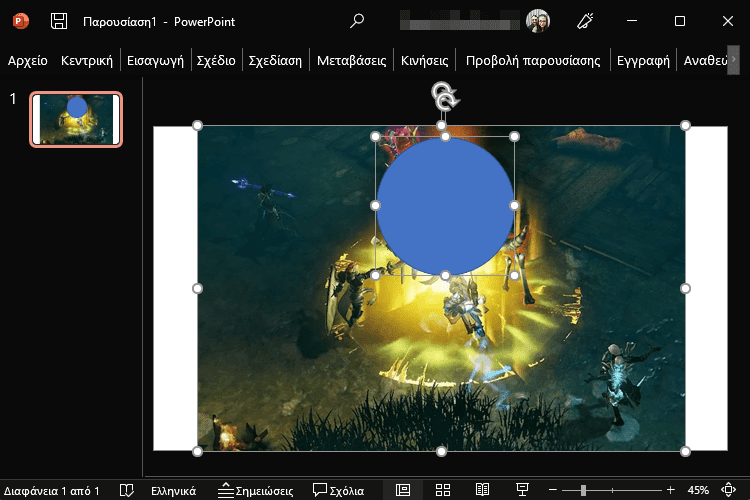Open the spell check book icon
Viewport: 750px width, 500px height.
[126, 490]
